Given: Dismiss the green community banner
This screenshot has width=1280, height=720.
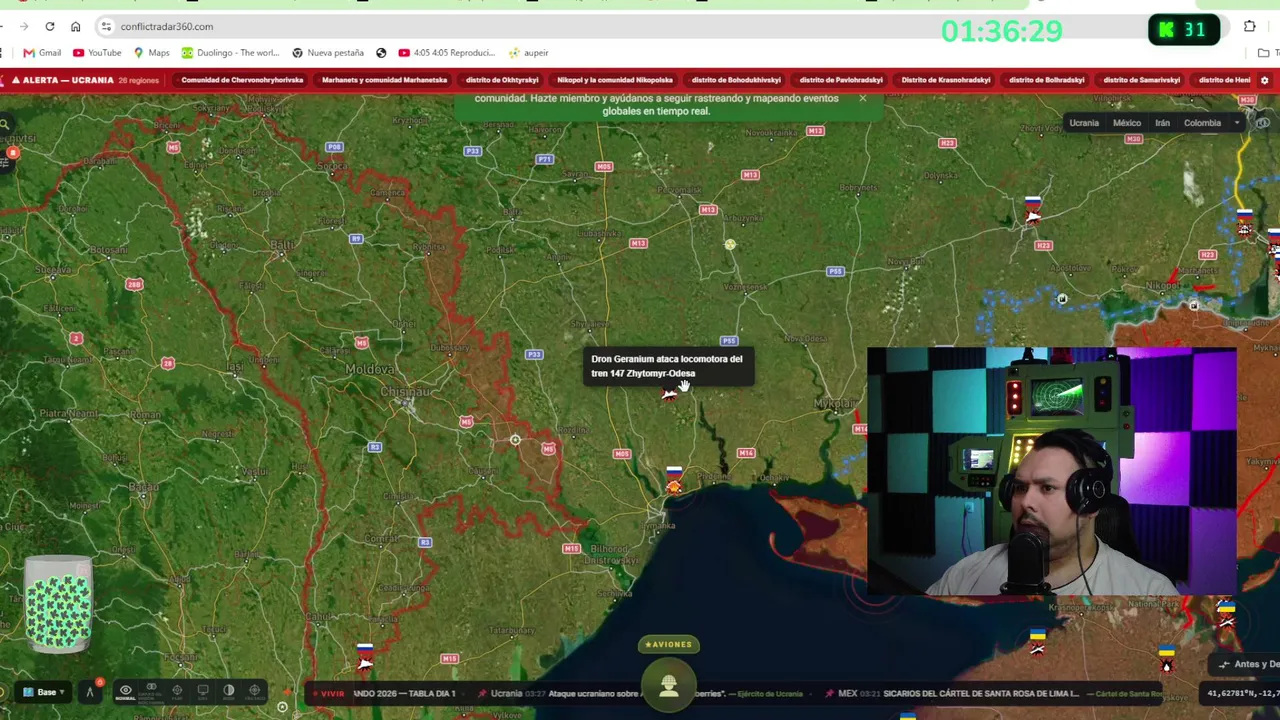Looking at the screenshot, I should coord(863,98).
